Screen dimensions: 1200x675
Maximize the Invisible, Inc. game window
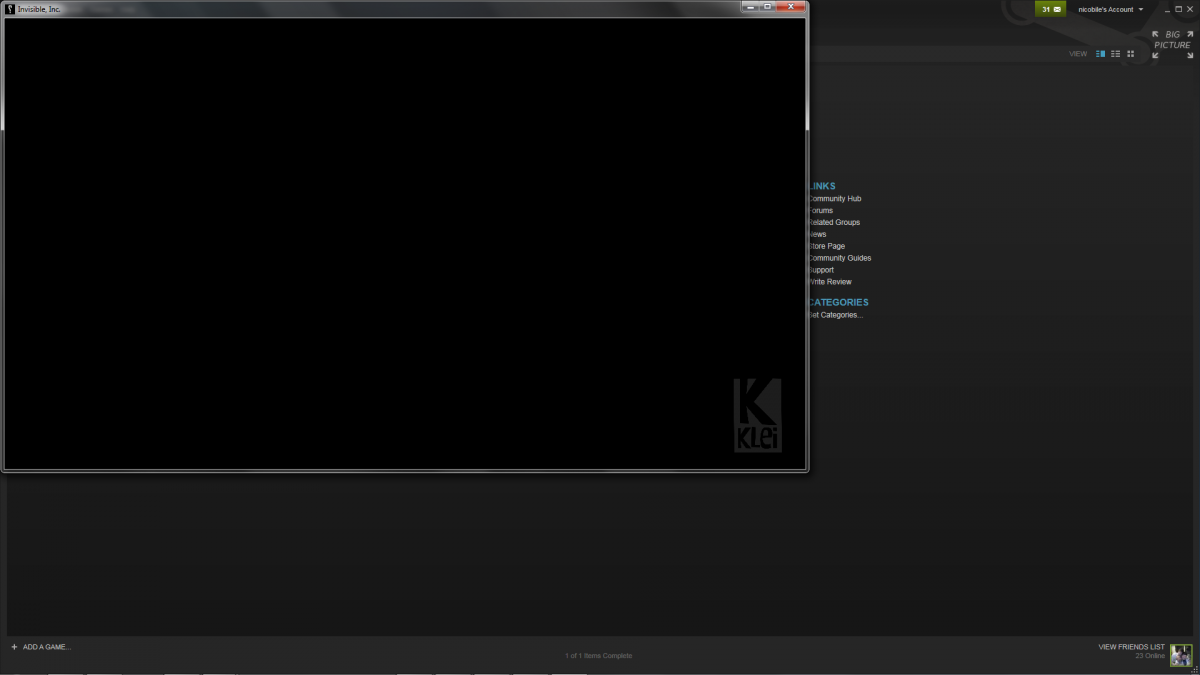pyautogui.click(x=767, y=7)
